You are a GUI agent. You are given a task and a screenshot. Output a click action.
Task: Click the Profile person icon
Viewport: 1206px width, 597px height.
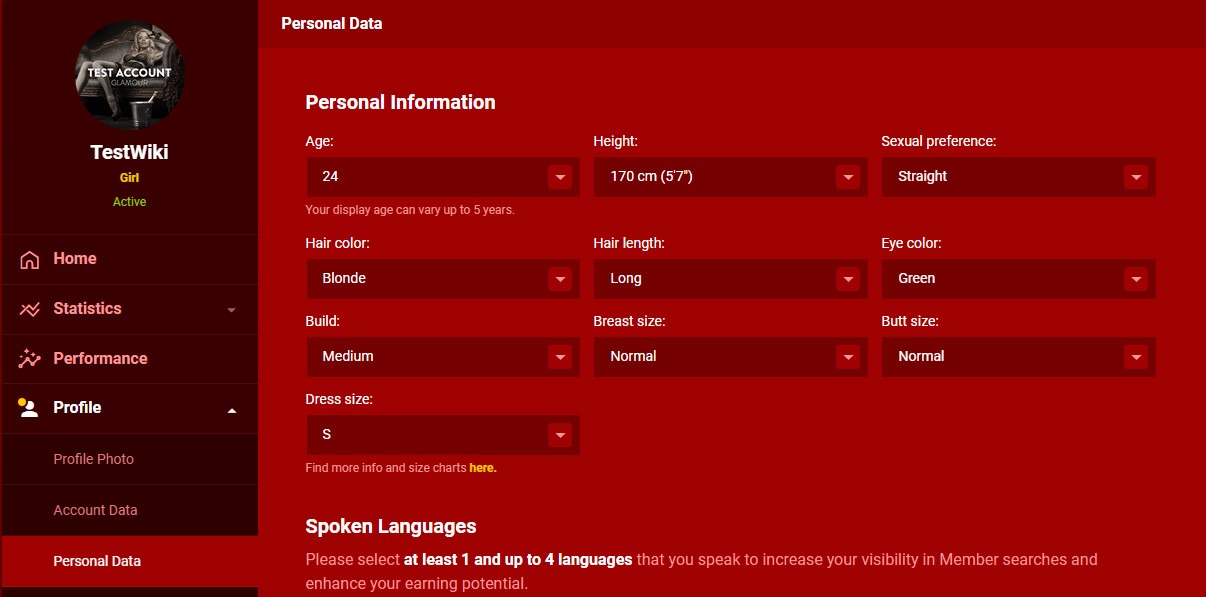click(28, 407)
